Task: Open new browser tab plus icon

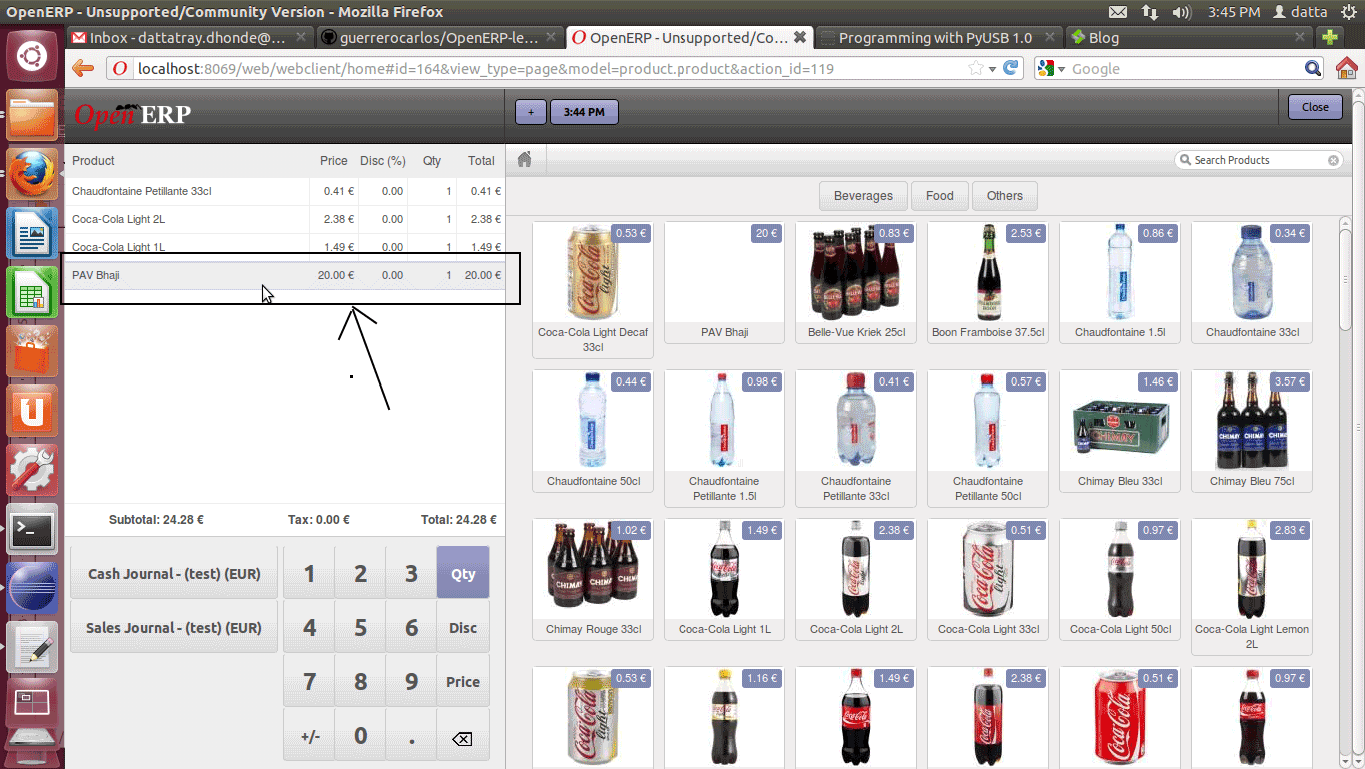Action: 1329,37
